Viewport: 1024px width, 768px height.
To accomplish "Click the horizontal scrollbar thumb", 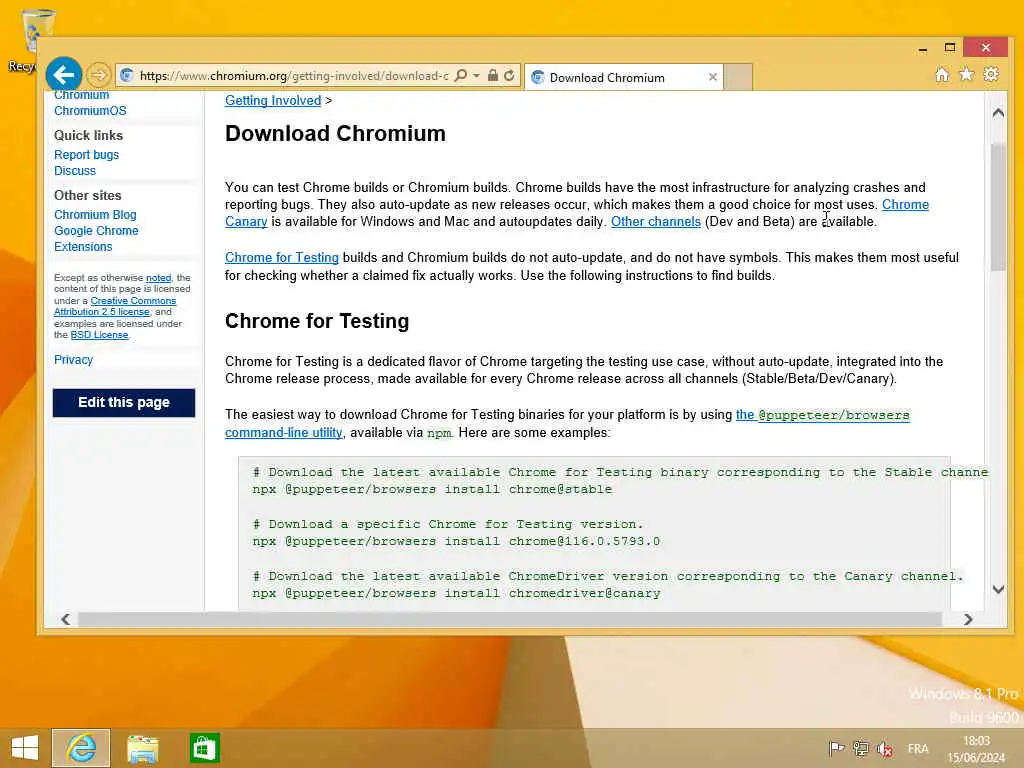I will (509, 619).
